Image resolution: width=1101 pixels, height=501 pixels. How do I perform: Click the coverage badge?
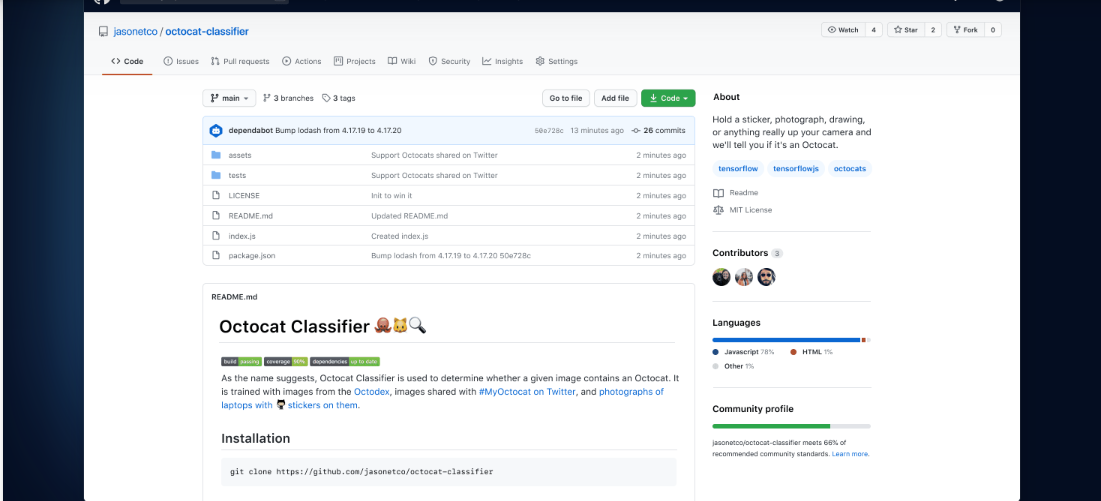click(286, 361)
